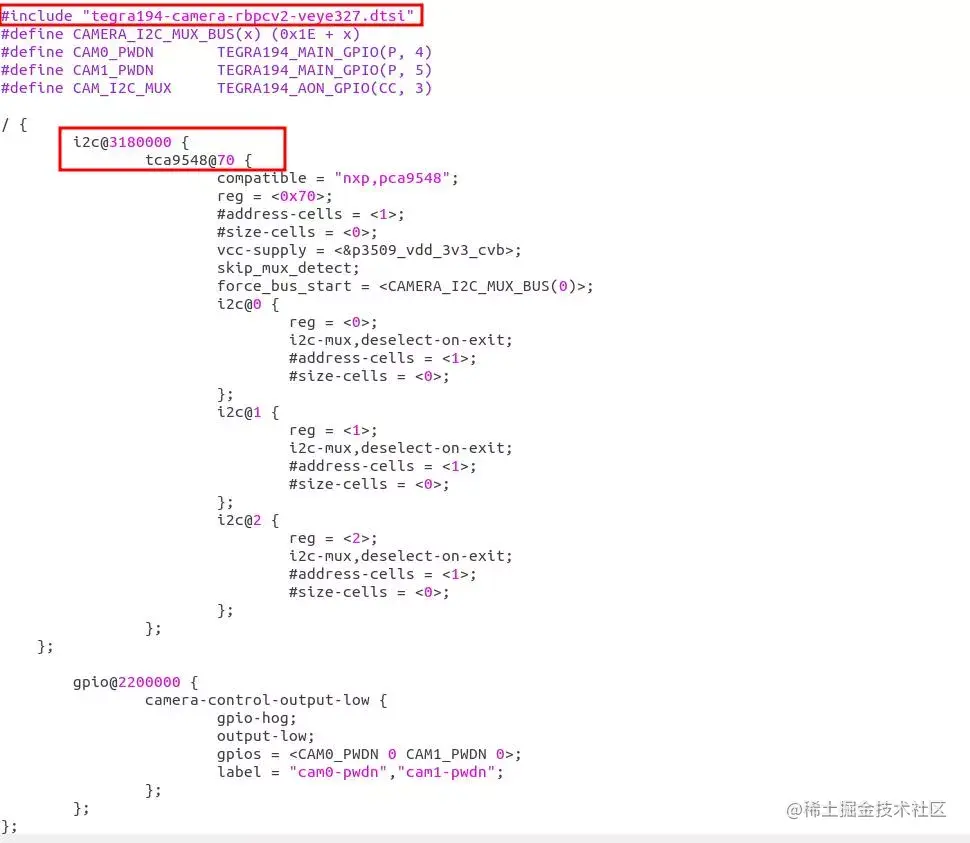
Task: Click the reg = <2> line
Action: 333,538
